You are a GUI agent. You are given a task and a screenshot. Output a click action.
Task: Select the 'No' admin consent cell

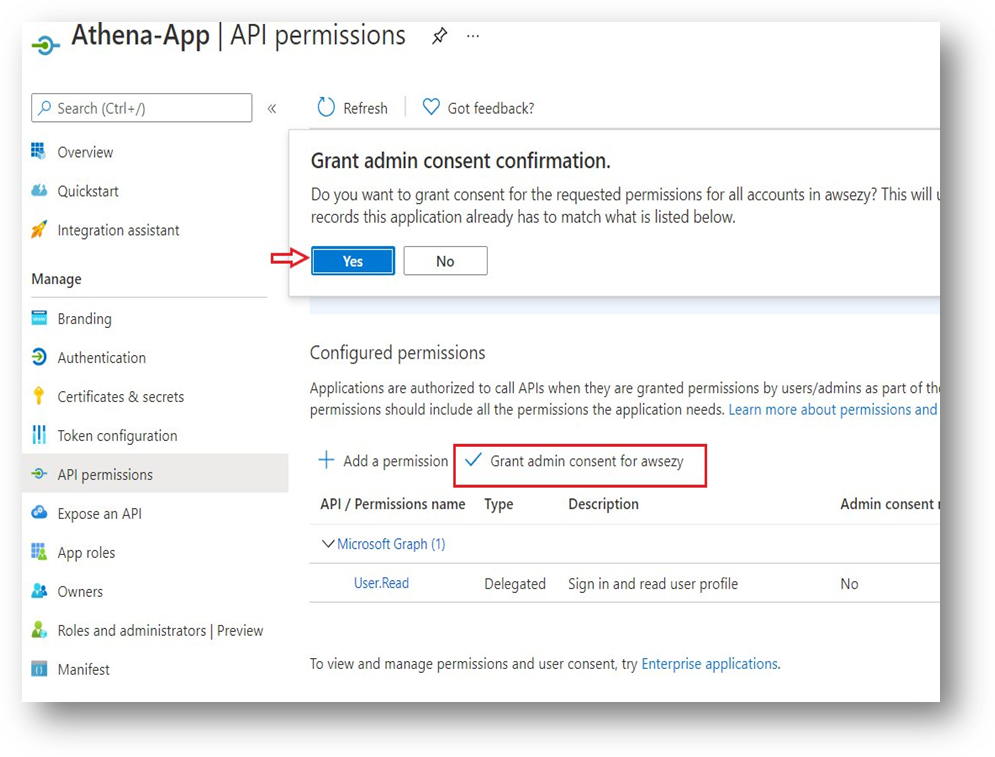click(x=849, y=584)
